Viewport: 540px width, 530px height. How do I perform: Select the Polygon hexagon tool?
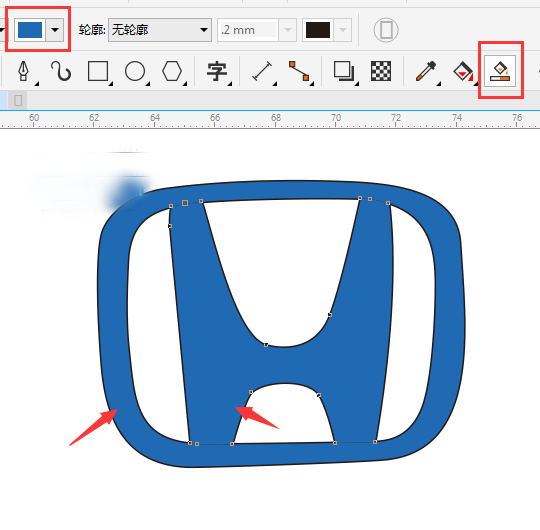(x=172, y=71)
